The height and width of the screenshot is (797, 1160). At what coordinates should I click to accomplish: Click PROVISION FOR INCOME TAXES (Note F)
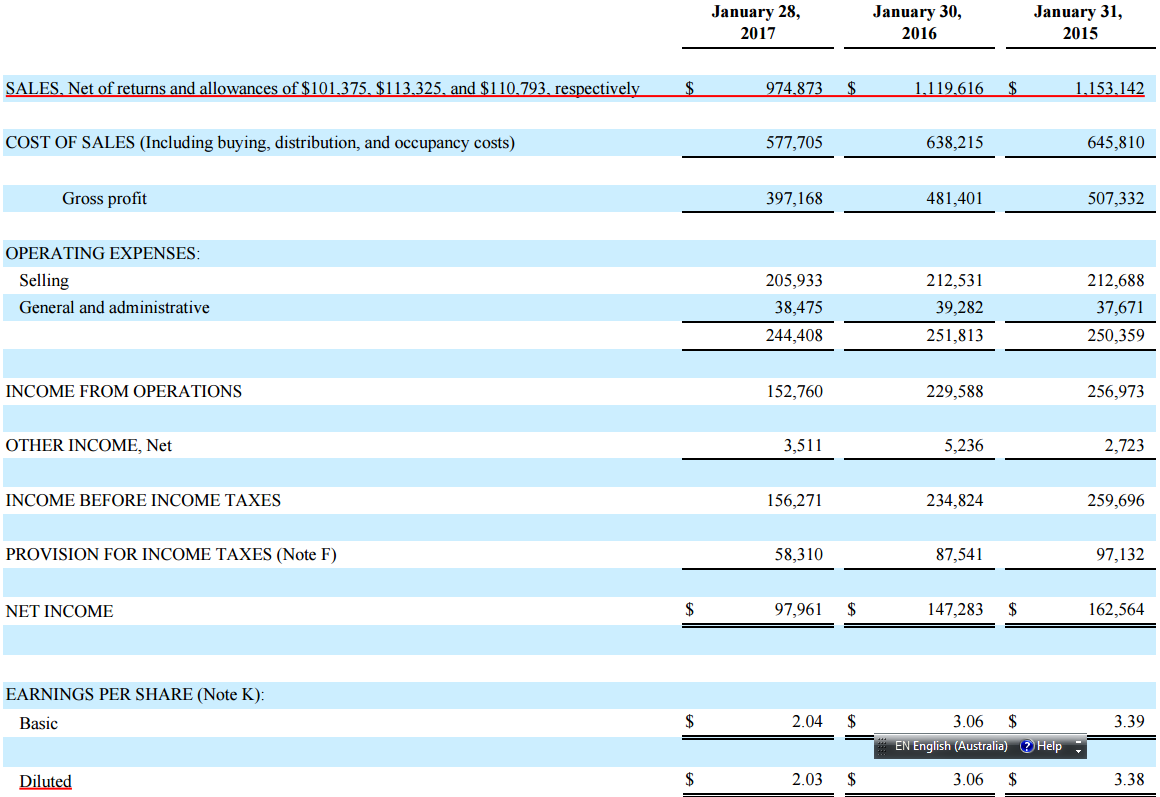171,554
